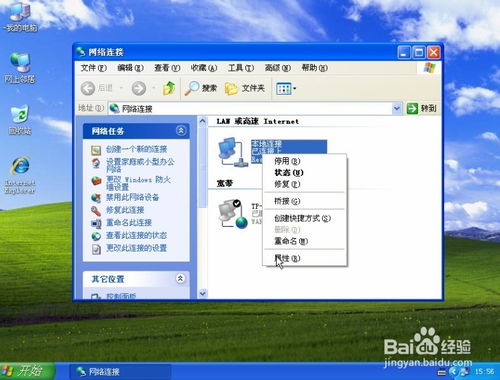Collapse the Network Tasks (网络任务) panel
Image resolution: width=500 pixels, height=380 pixels.
click(181, 130)
